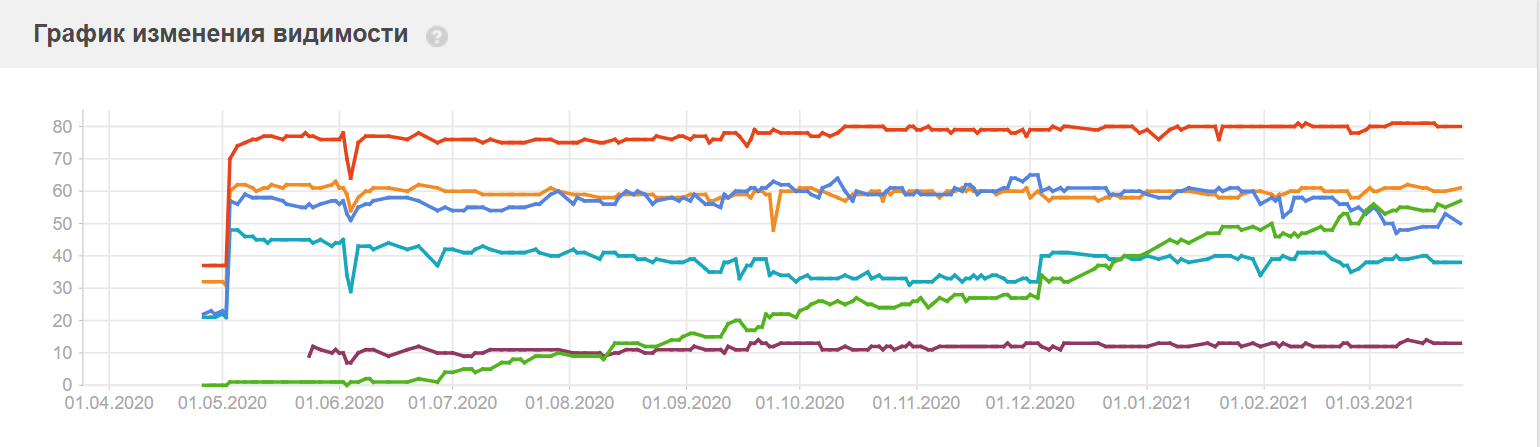The height and width of the screenshot is (447, 1540).
Task: Click the help question mark icon beside the title
Action: click(x=436, y=36)
